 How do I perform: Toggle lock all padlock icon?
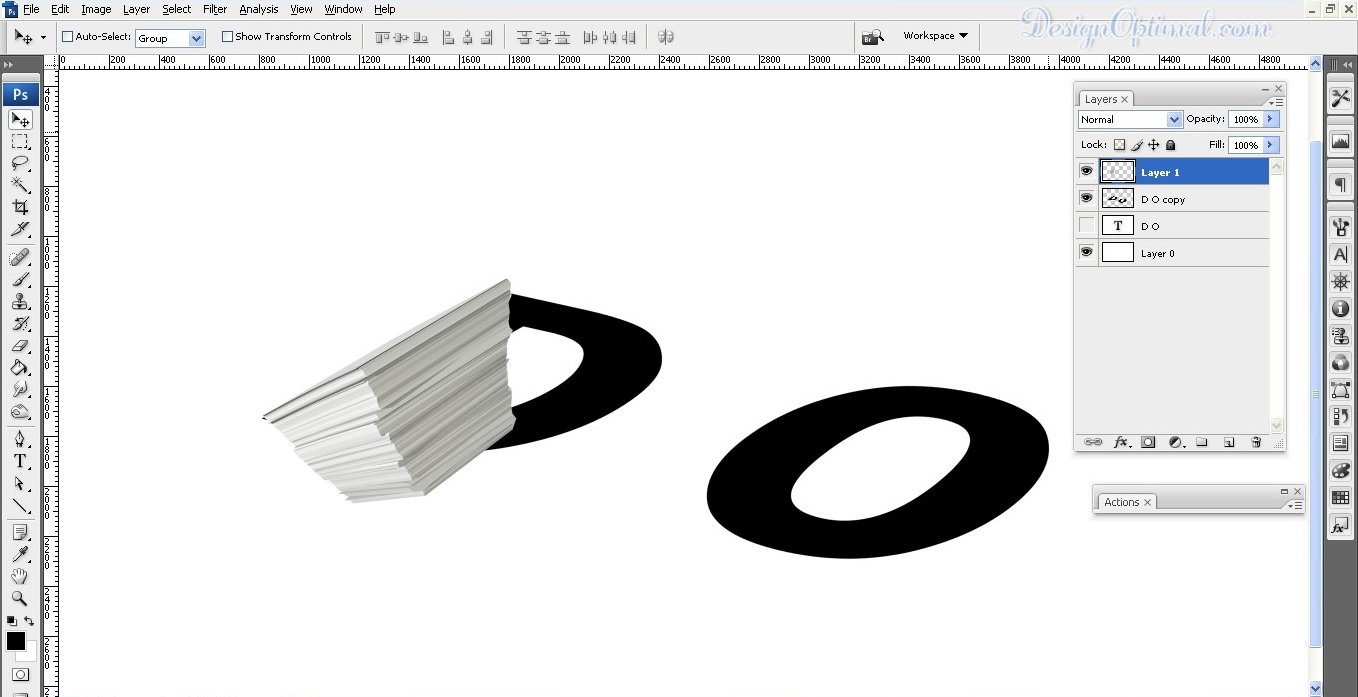(x=1171, y=146)
